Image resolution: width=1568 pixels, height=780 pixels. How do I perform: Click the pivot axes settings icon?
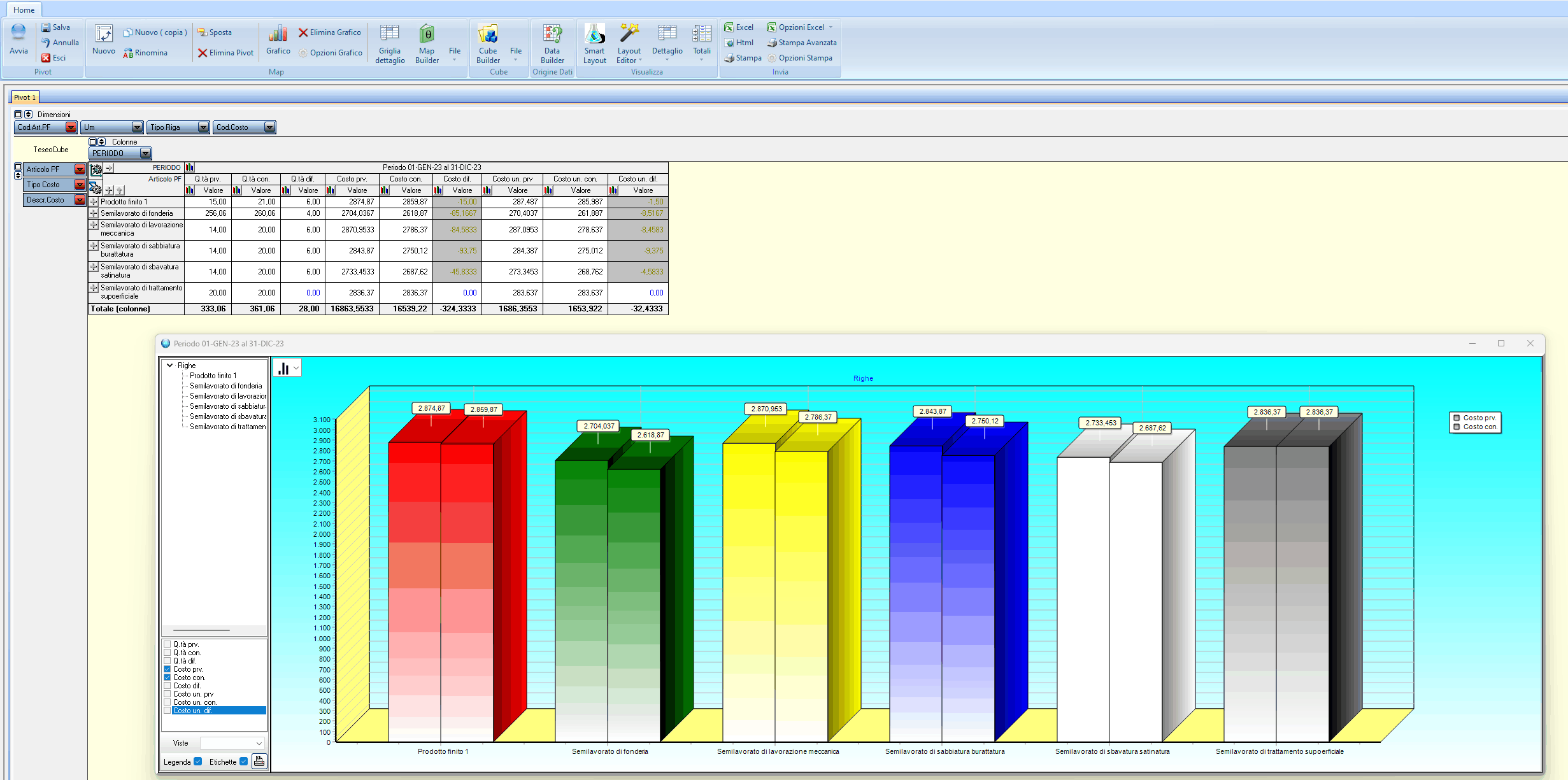point(96,170)
